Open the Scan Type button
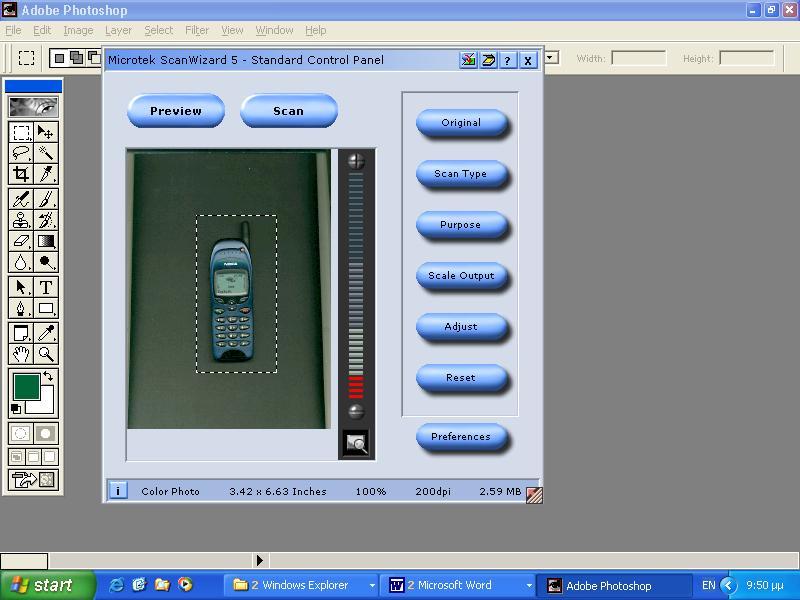 click(462, 174)
